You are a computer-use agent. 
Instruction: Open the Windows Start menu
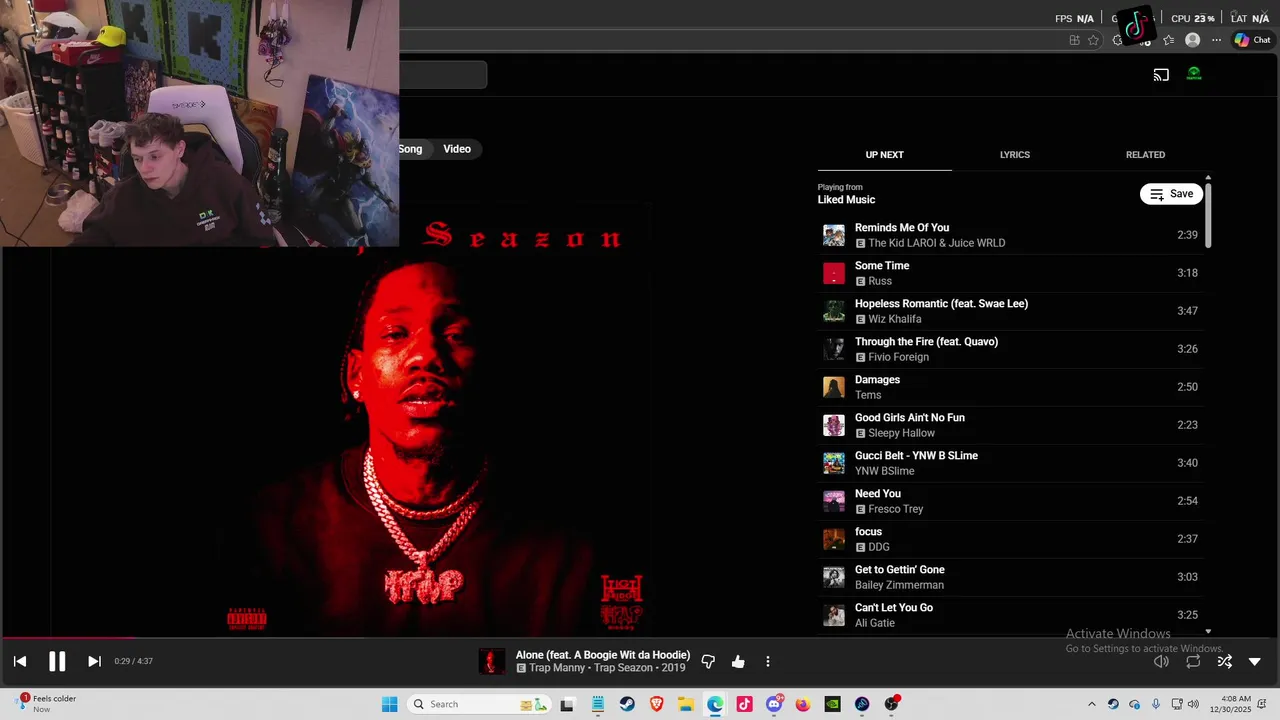coord(390,704)
